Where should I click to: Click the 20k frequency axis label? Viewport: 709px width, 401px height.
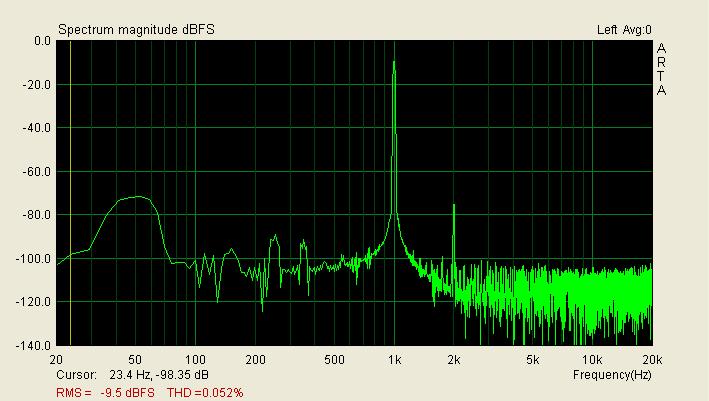(652, 360)
